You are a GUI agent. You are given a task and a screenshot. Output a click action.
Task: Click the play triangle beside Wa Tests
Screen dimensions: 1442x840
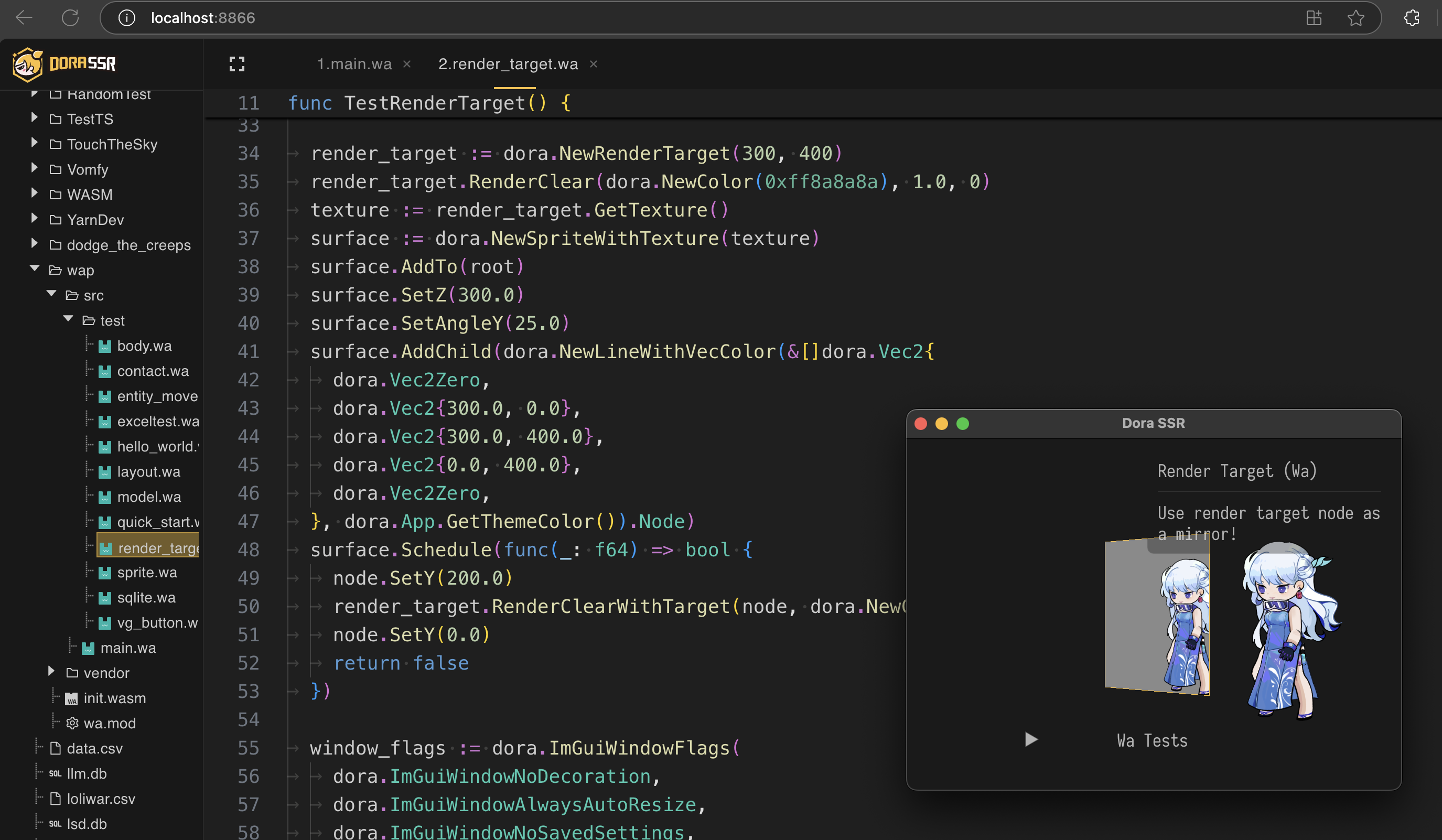1030,740
